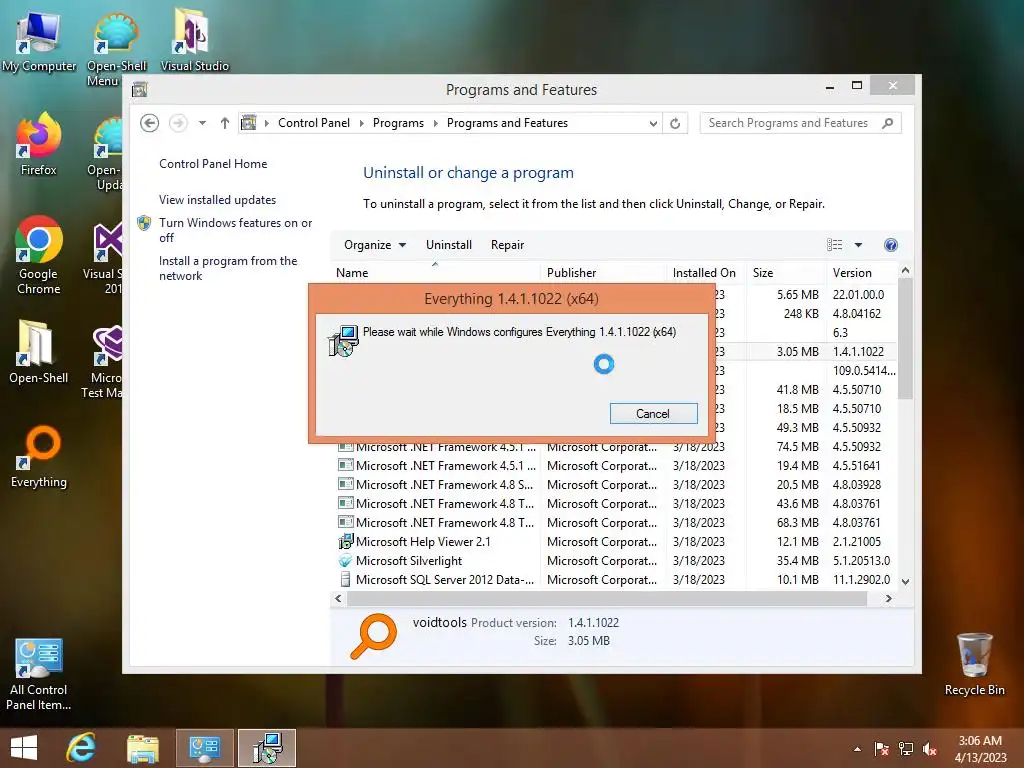Refresh the Programs and Features list

[x=675, y=123]
